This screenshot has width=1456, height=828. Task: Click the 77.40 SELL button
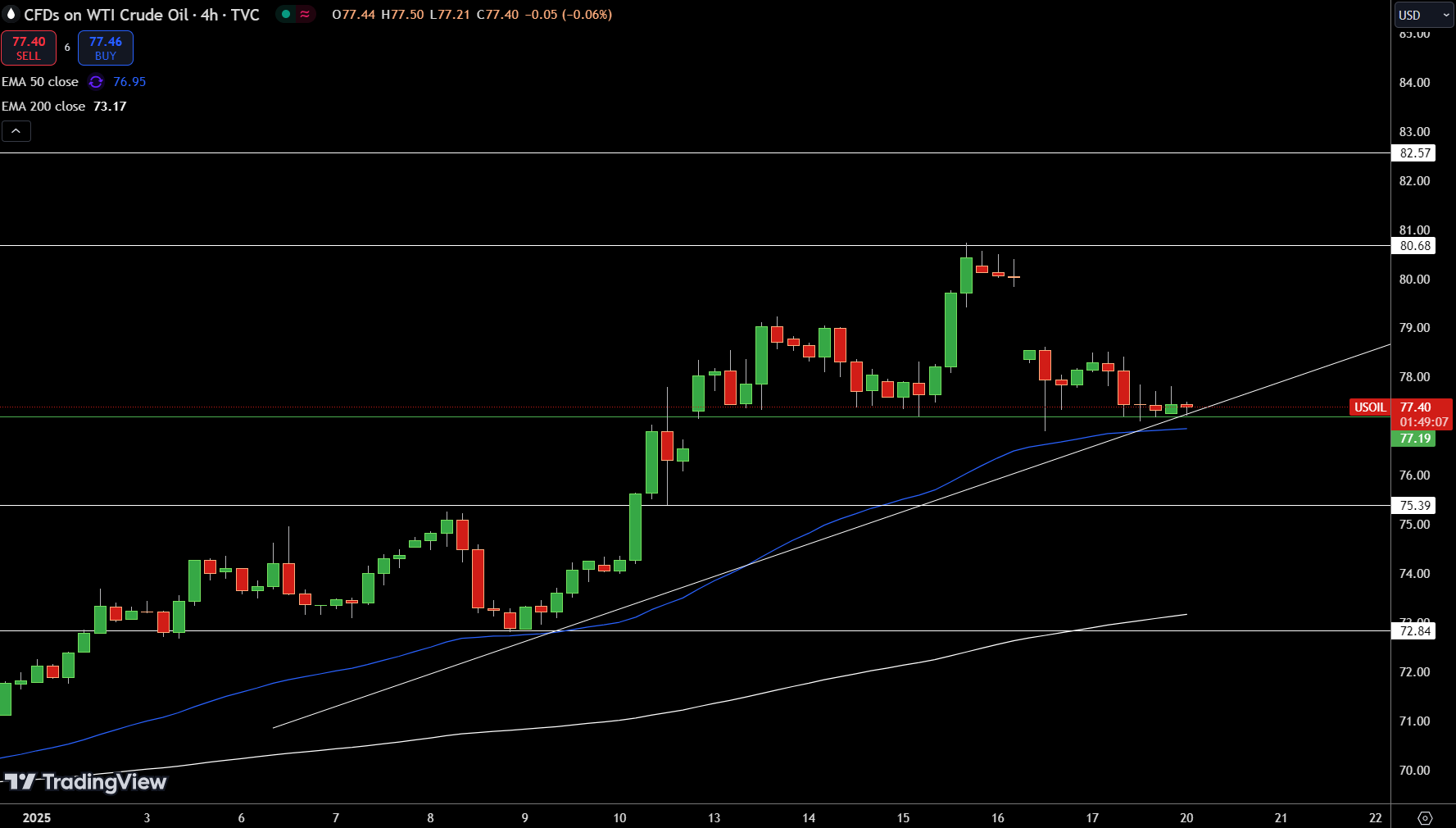pyautogui.click(x=29, y=48)
